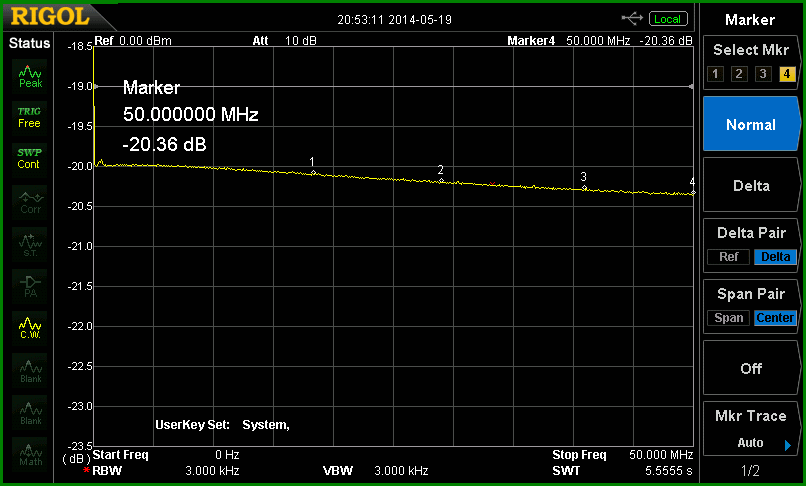
Task: Select the USB connection icon
Action: tap(632, 19)
